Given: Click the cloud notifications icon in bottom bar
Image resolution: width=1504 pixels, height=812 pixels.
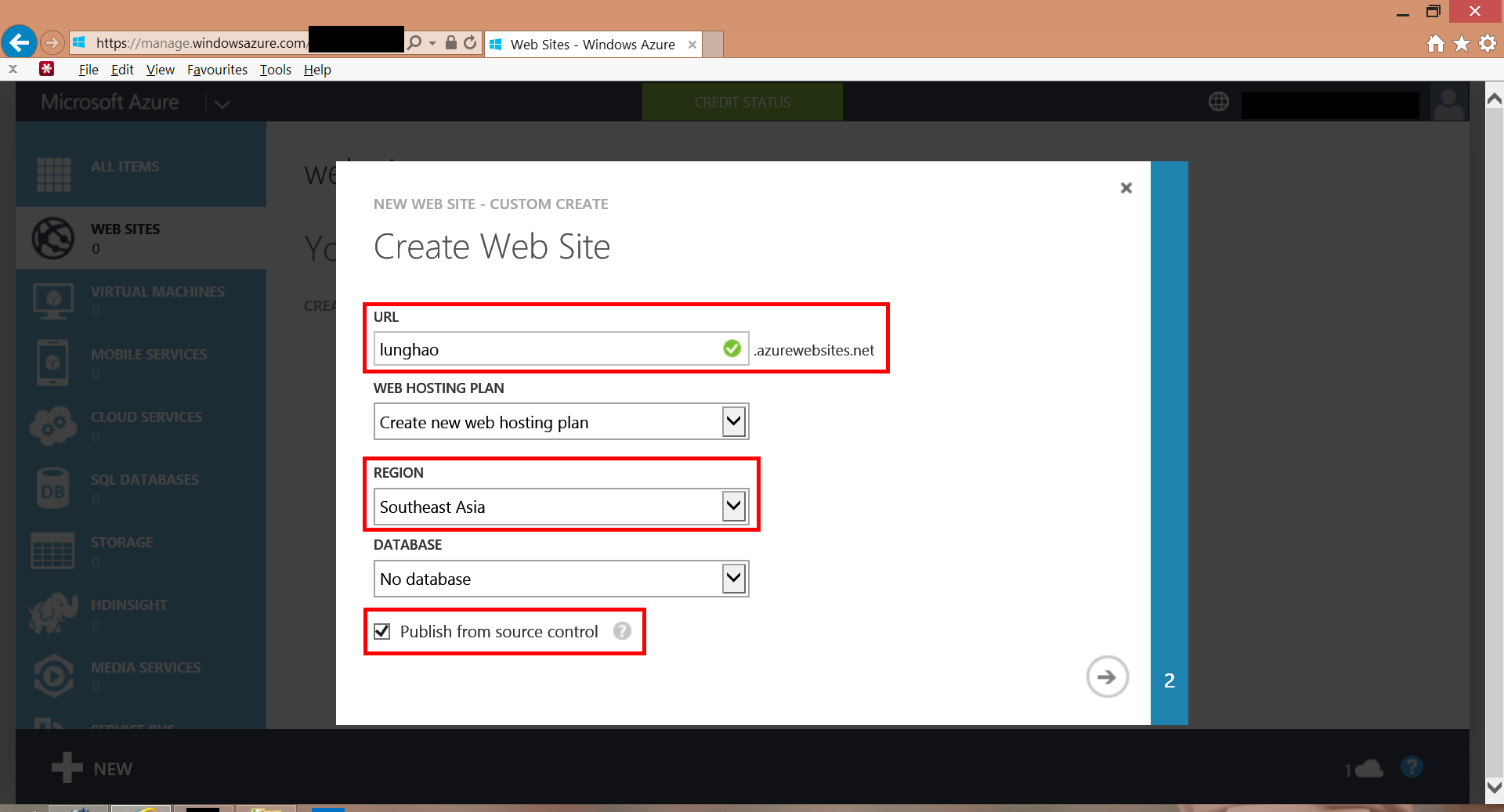Looking at the screenshot, I should [1368, 768].
